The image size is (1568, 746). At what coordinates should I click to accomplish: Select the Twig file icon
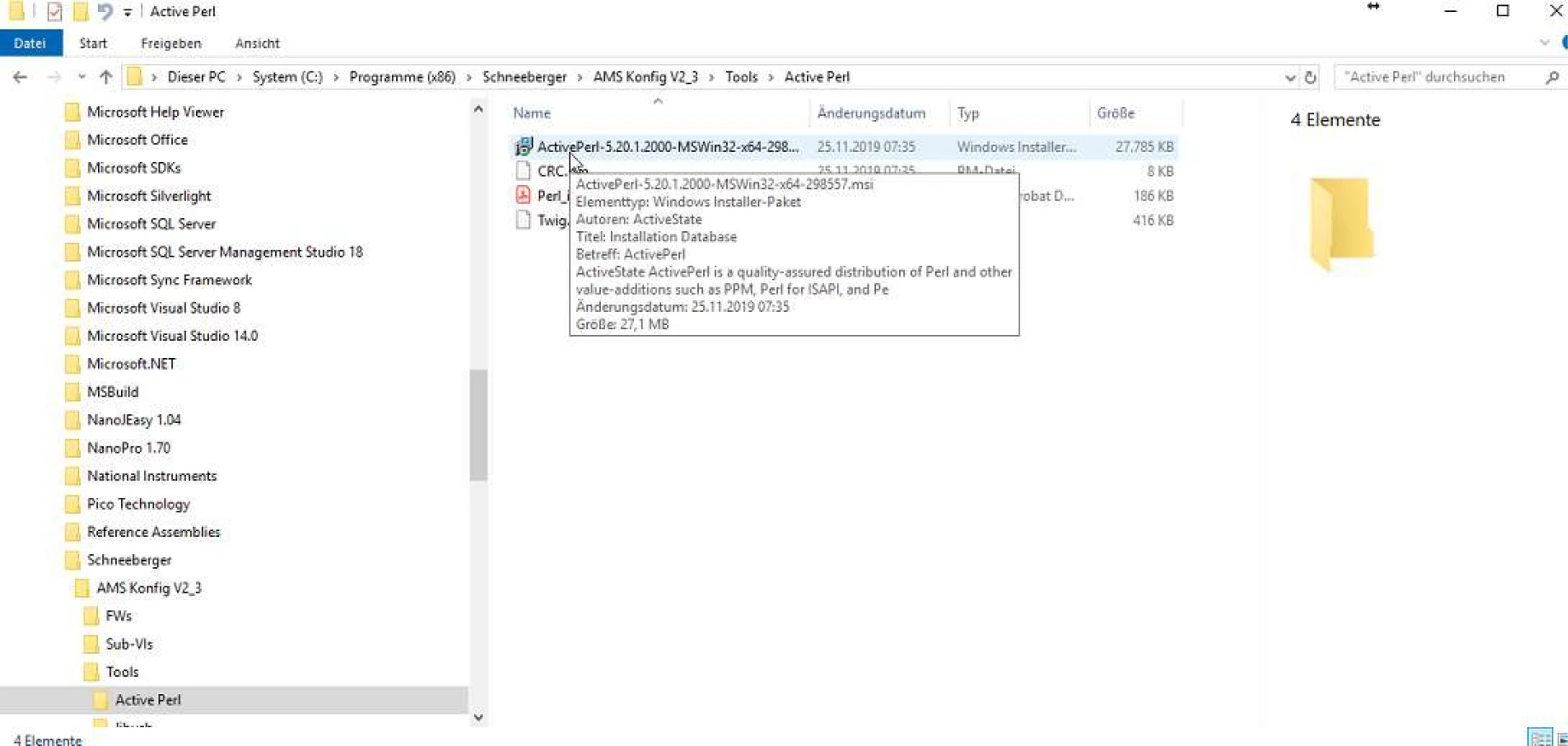(x=523, y=220)
